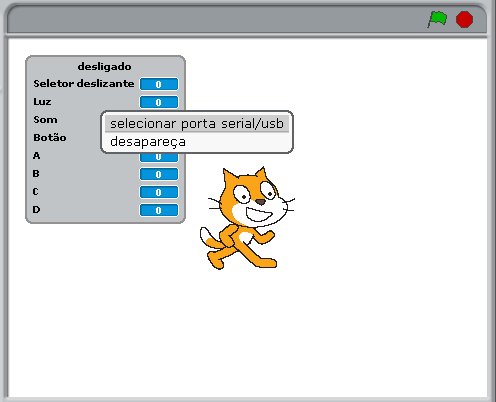
Task: Click the 'D' input label
Action: 36,210
